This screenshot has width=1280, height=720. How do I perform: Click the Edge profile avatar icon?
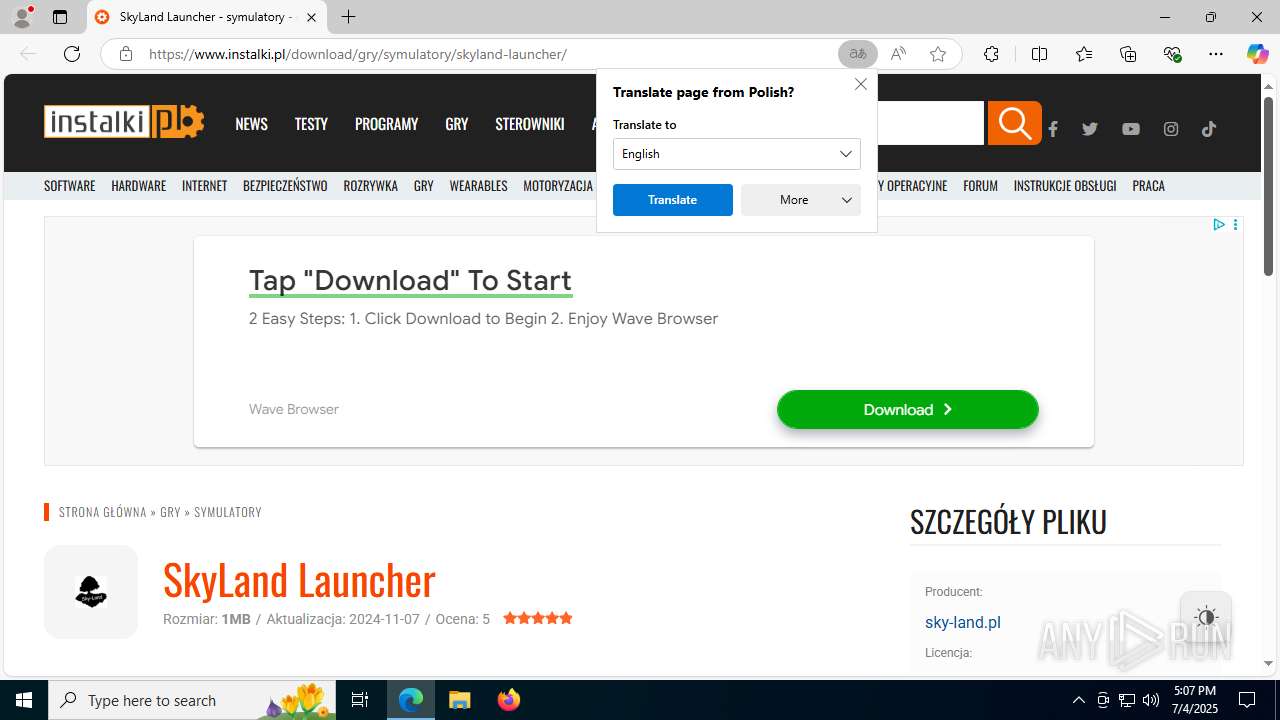pyautogui.click(x=22, y=17)
